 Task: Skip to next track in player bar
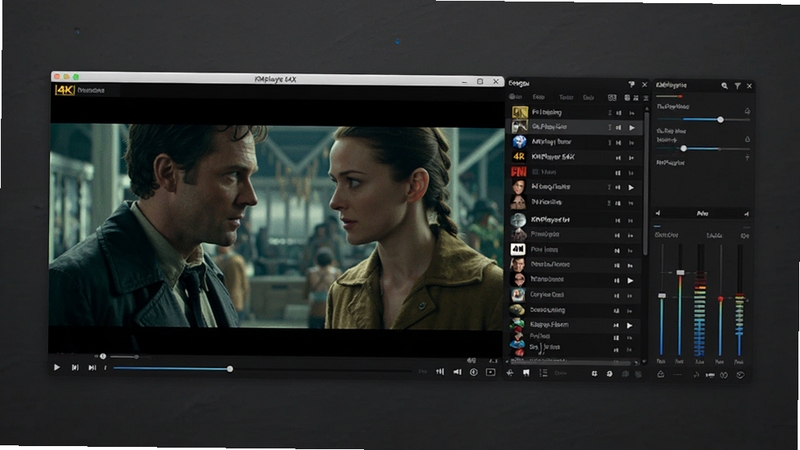[92, 367]
